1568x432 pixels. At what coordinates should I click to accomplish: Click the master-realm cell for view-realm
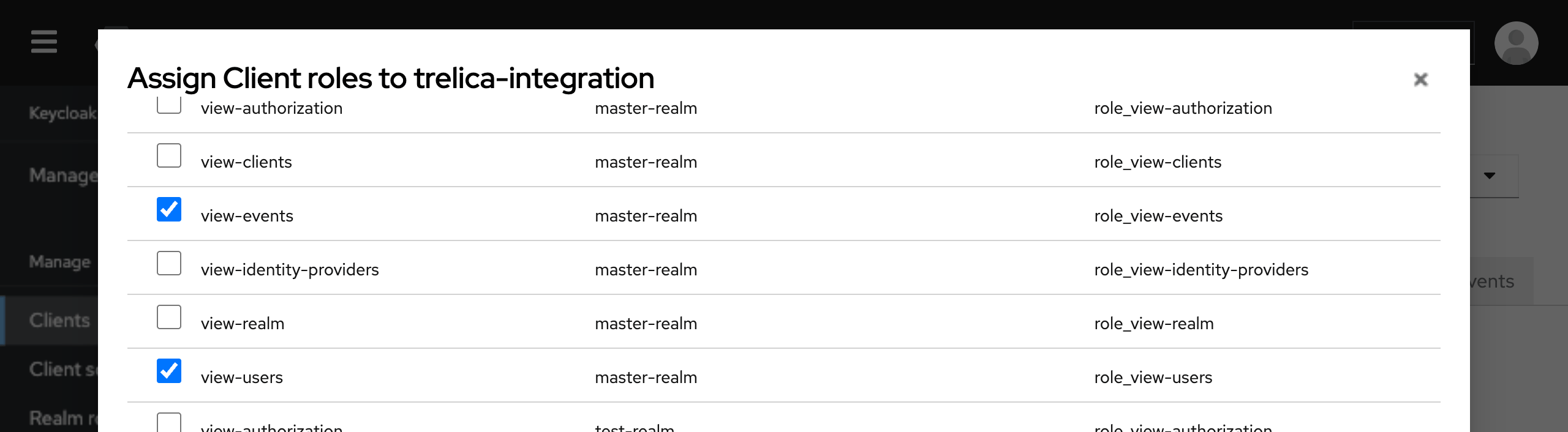pyautogui.click(x=646, y=324)
